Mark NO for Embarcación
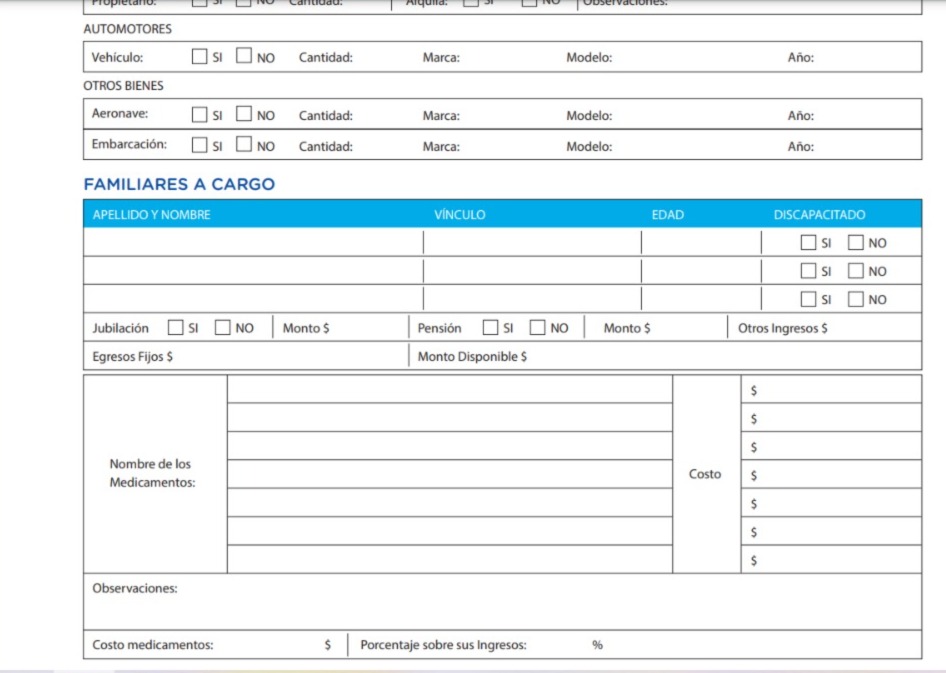946x673 pixels. 244,144
